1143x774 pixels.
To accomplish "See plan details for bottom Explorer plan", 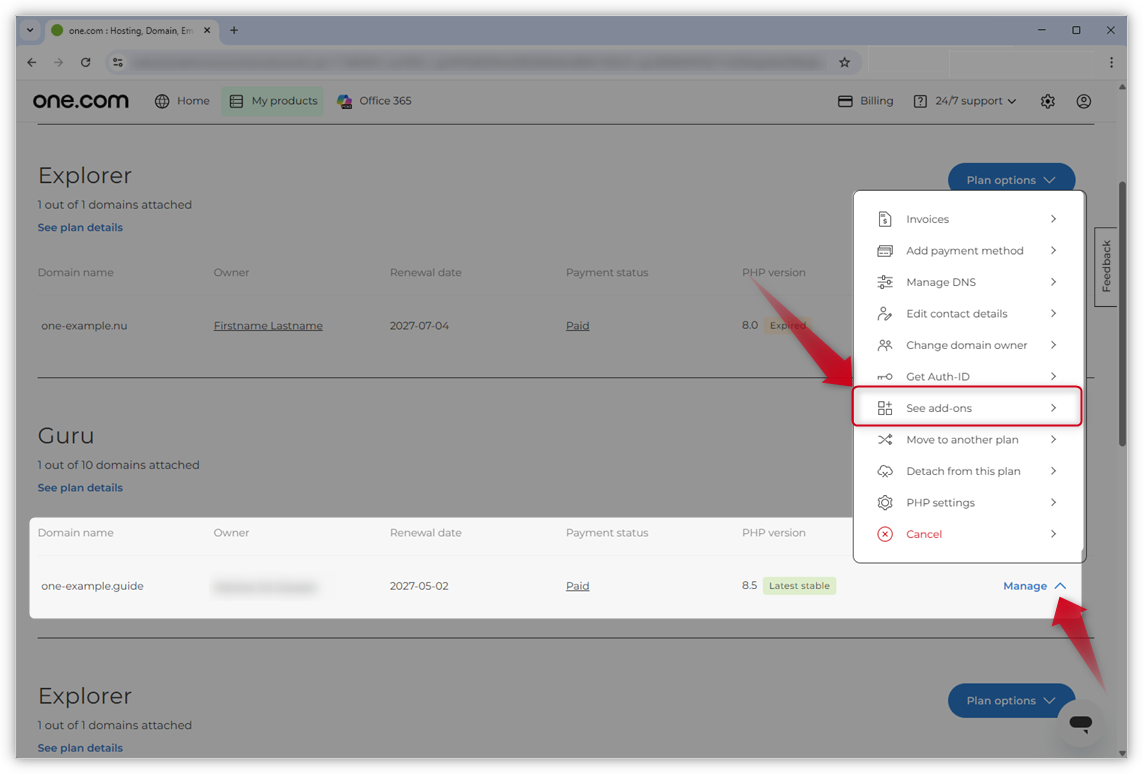I will 80,748.
